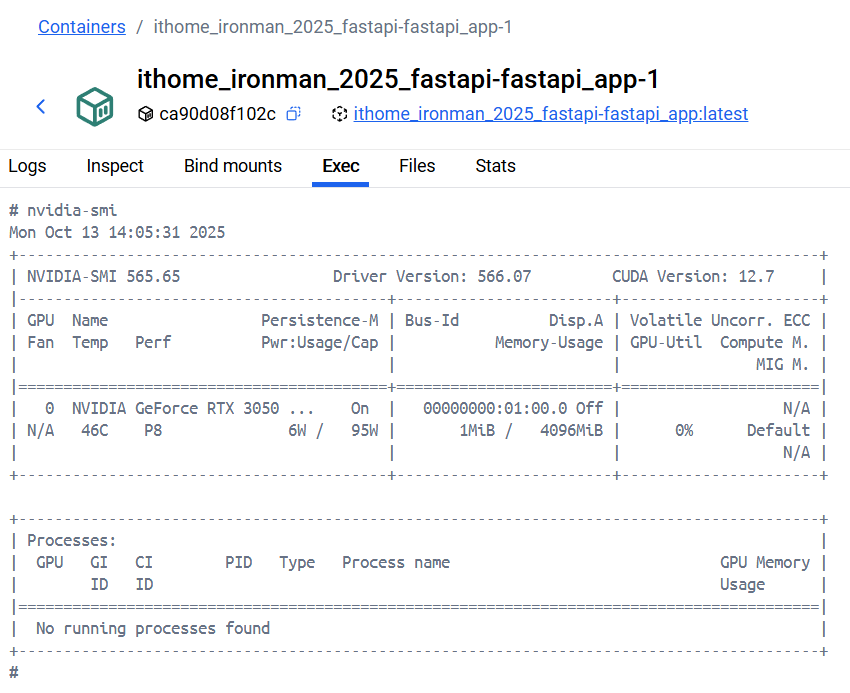Switch to the Files tab
Screen dimensions: 850x693
pyautogui.click(x=417, y=166)
